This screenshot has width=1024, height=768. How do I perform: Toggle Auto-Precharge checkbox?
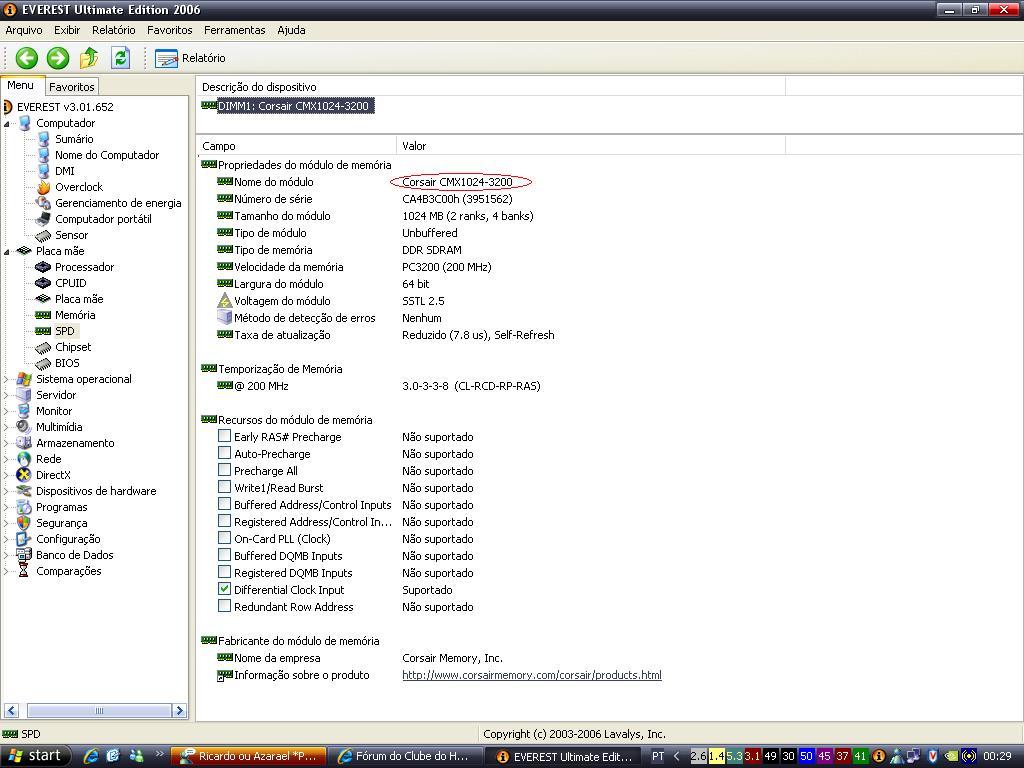click(x=224, y=453)
